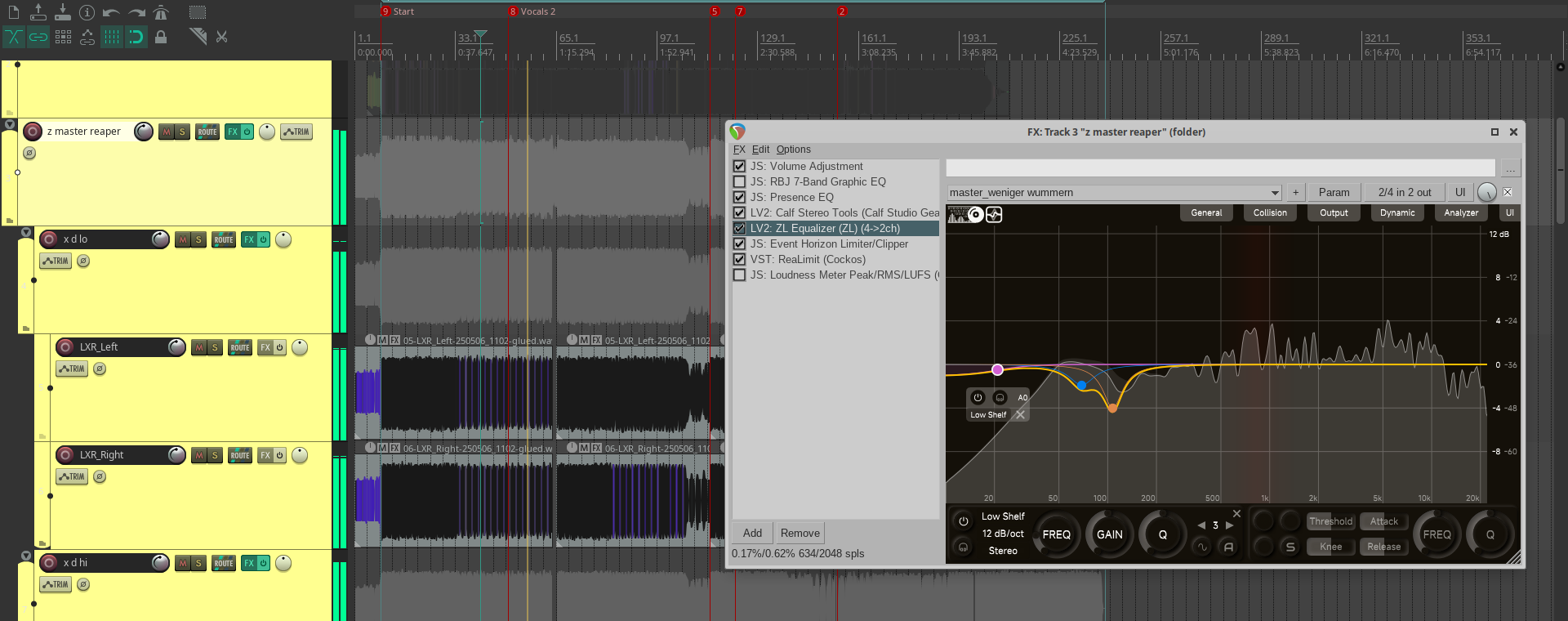Click the scissors split icon

[221, 37]
